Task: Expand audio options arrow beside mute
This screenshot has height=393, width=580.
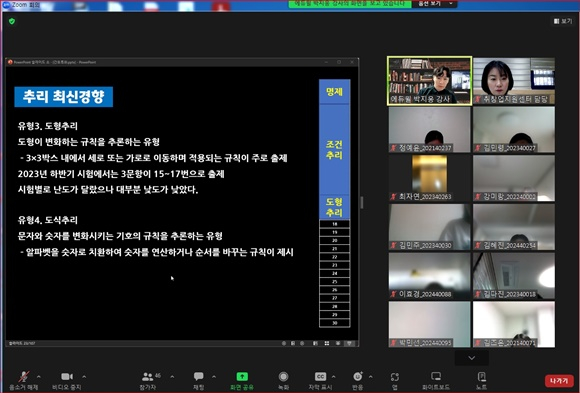Action: (39, 377)
